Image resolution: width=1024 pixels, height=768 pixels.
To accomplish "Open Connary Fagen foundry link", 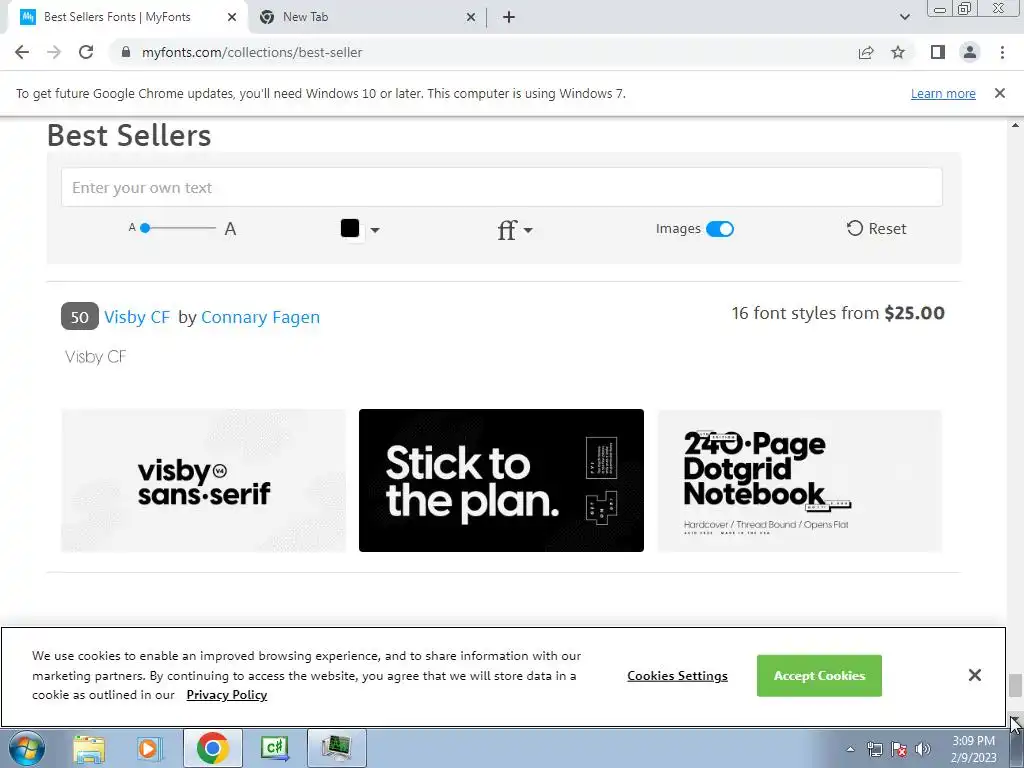I will pyautogui.click(x=261, y=317).
